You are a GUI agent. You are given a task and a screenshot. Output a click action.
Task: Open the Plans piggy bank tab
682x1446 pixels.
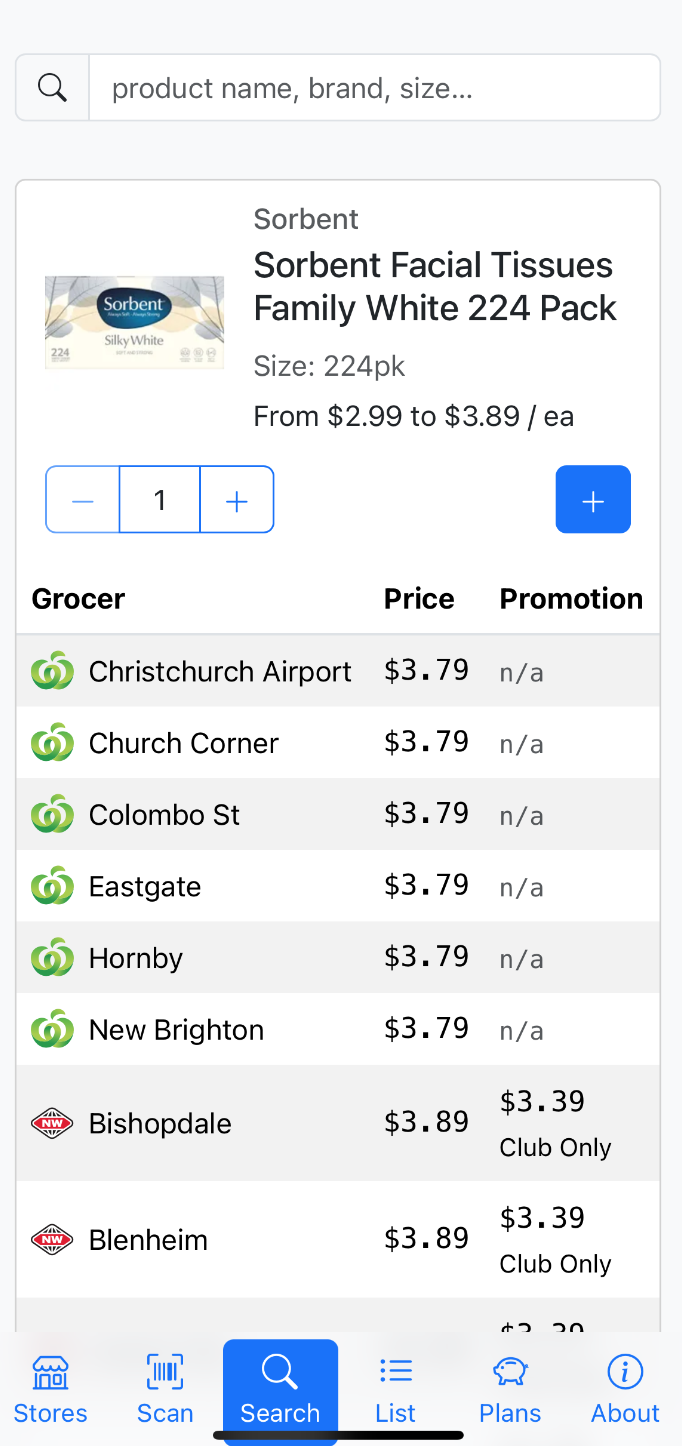pyautogui.click(x=510, y=1388)
